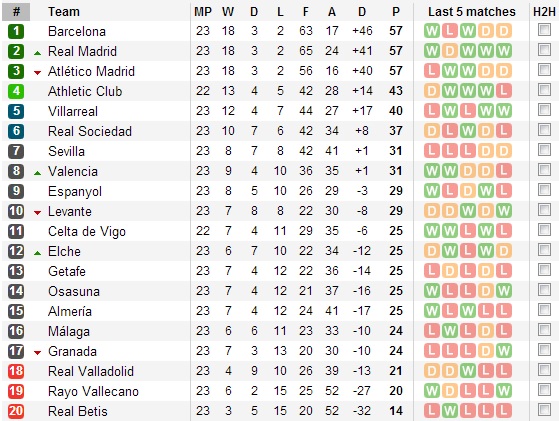This screenshot has height=421, width=559.
Task: Check the H2H box for Sevilla
Action: pos(544,150)
